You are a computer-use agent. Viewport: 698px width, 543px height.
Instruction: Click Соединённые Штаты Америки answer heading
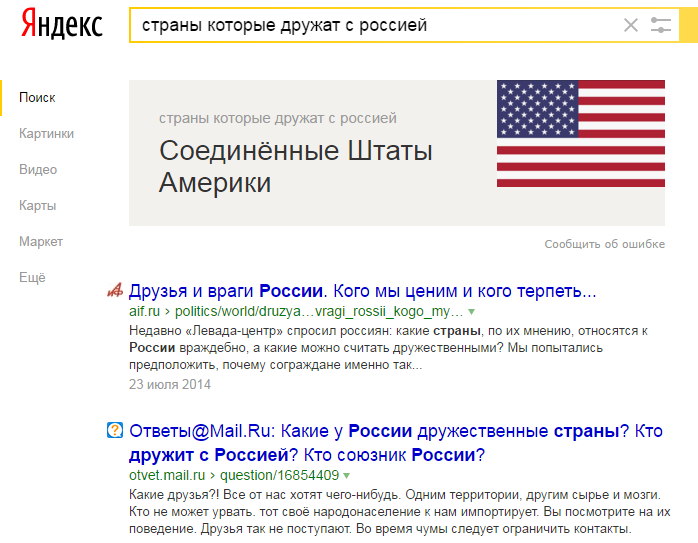coord(296,167)
